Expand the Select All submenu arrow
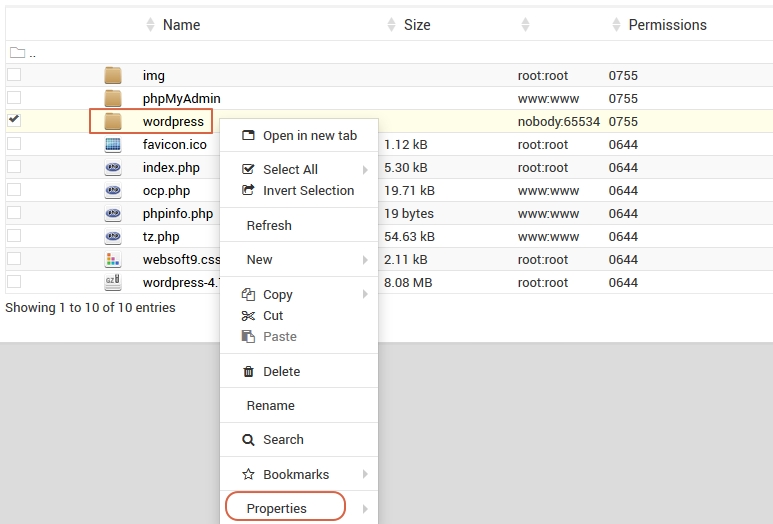This screenshot has width=773, height=524. [x=365, y=170]
